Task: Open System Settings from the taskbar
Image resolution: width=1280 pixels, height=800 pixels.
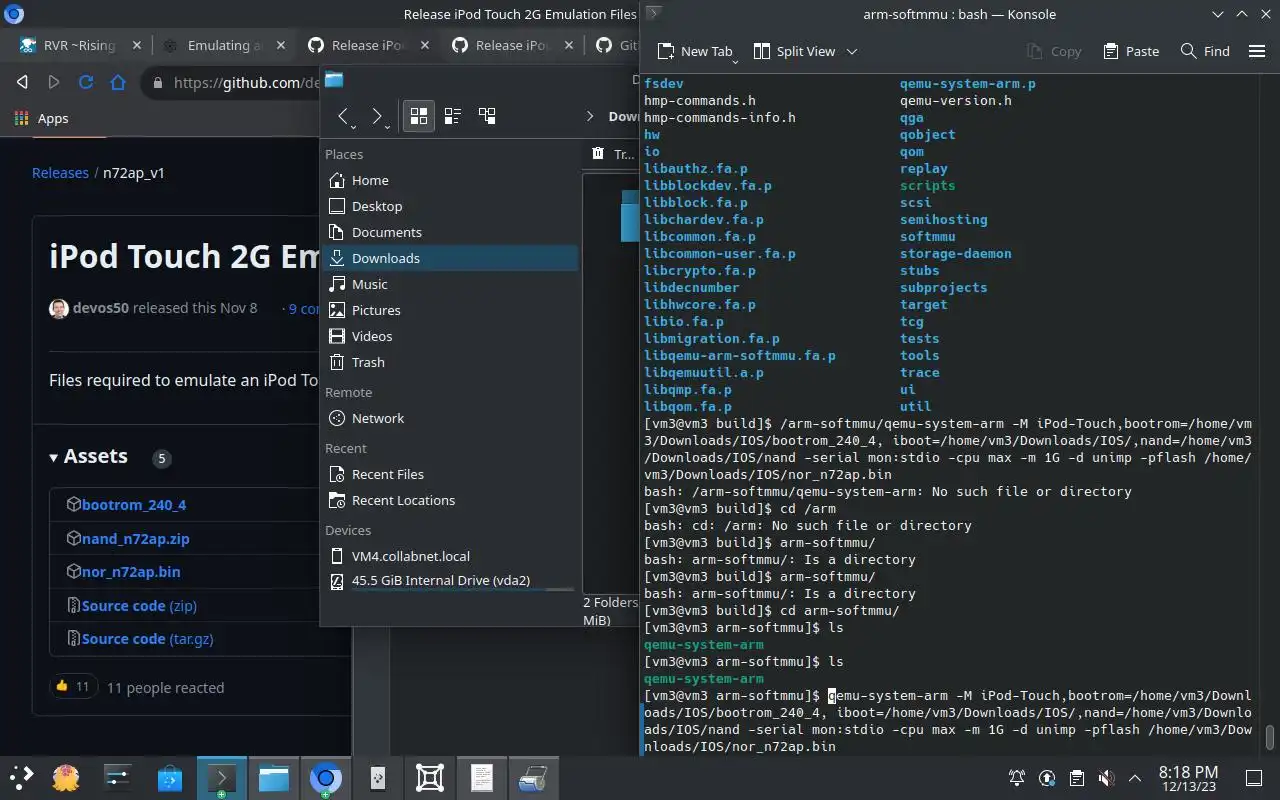Action: click(x=117, y=777)
